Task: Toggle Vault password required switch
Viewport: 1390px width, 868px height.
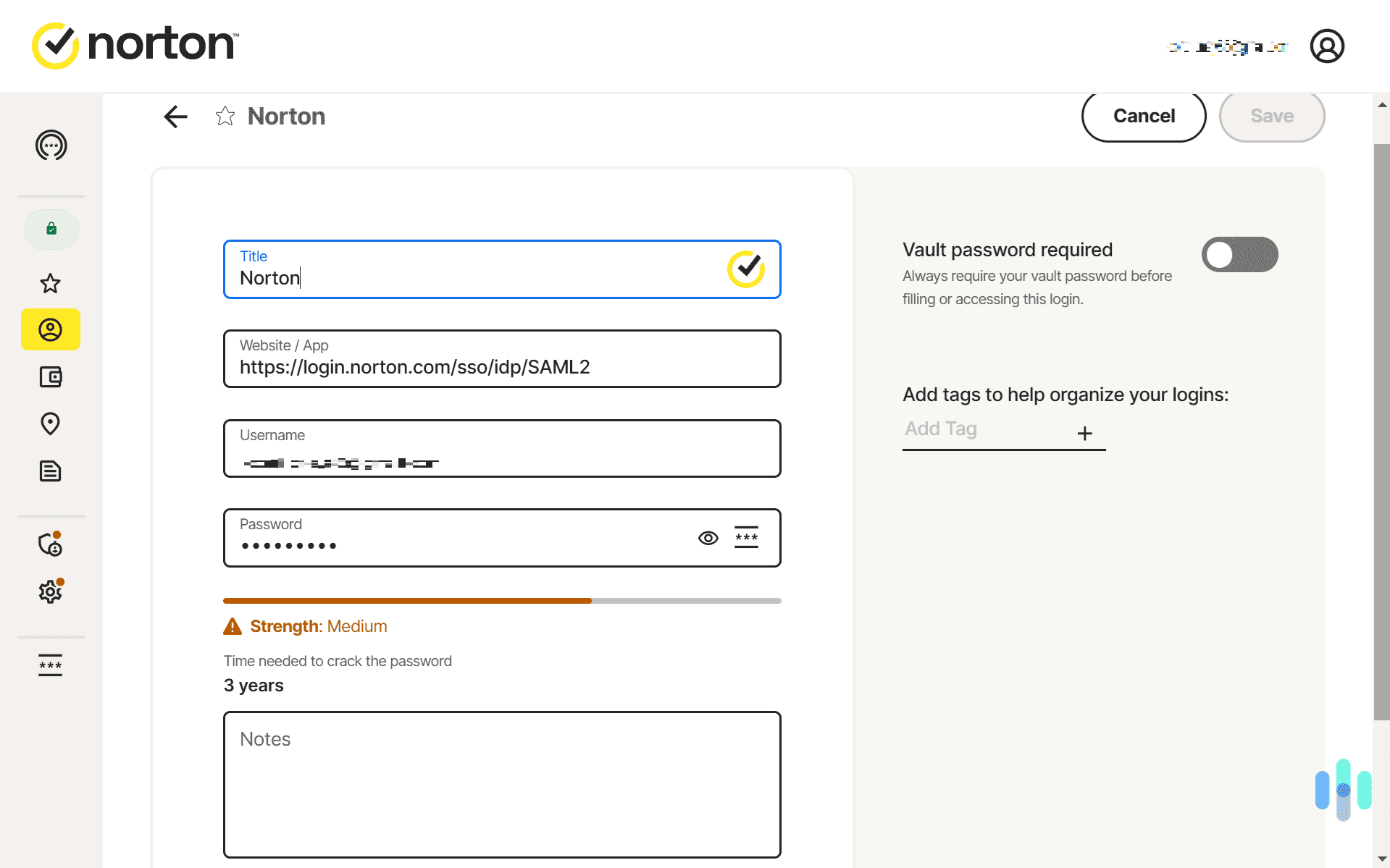Action: (x=1240, y=255)
